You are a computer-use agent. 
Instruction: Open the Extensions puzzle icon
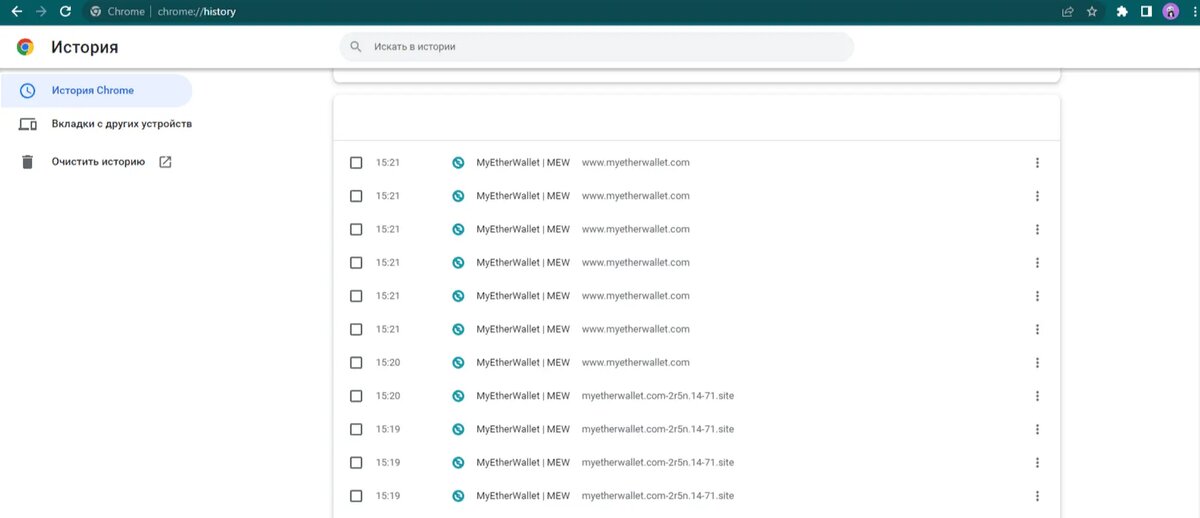1122,12
